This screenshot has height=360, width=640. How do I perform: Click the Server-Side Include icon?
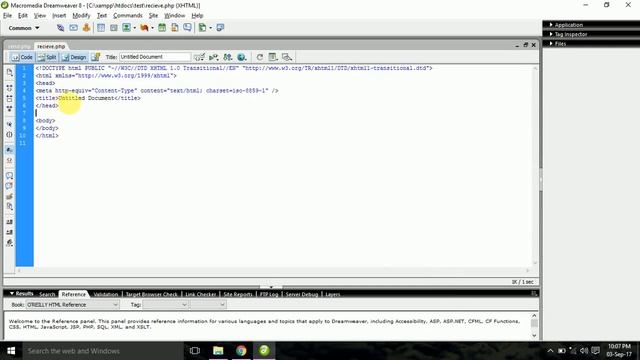tap(175, 28)
